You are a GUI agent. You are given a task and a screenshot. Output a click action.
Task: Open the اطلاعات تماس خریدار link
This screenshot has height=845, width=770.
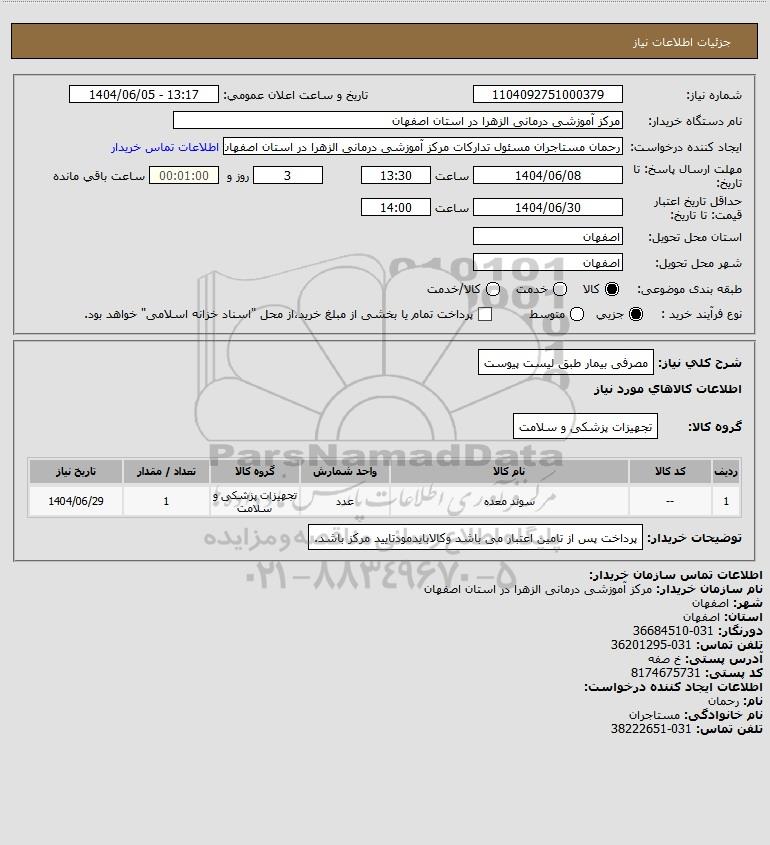pos(165,147)
